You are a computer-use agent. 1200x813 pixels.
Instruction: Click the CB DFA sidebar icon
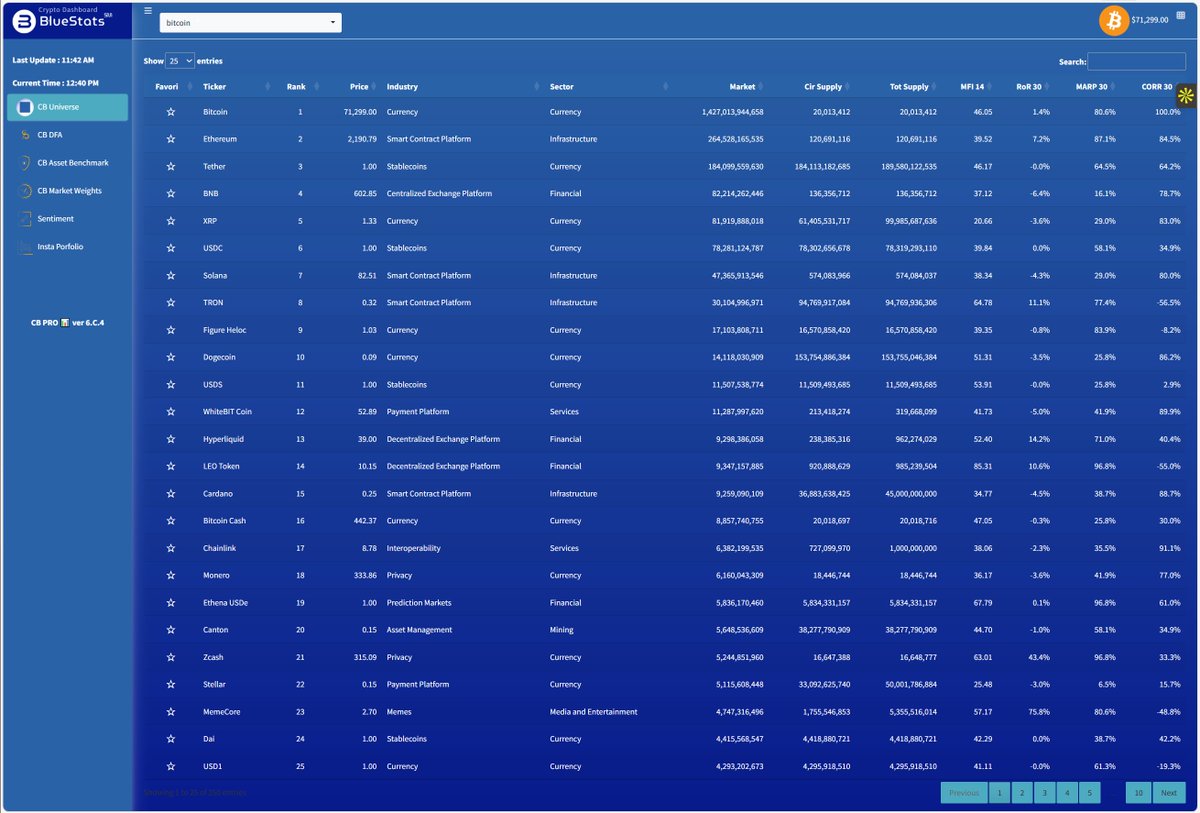(24, 134)
